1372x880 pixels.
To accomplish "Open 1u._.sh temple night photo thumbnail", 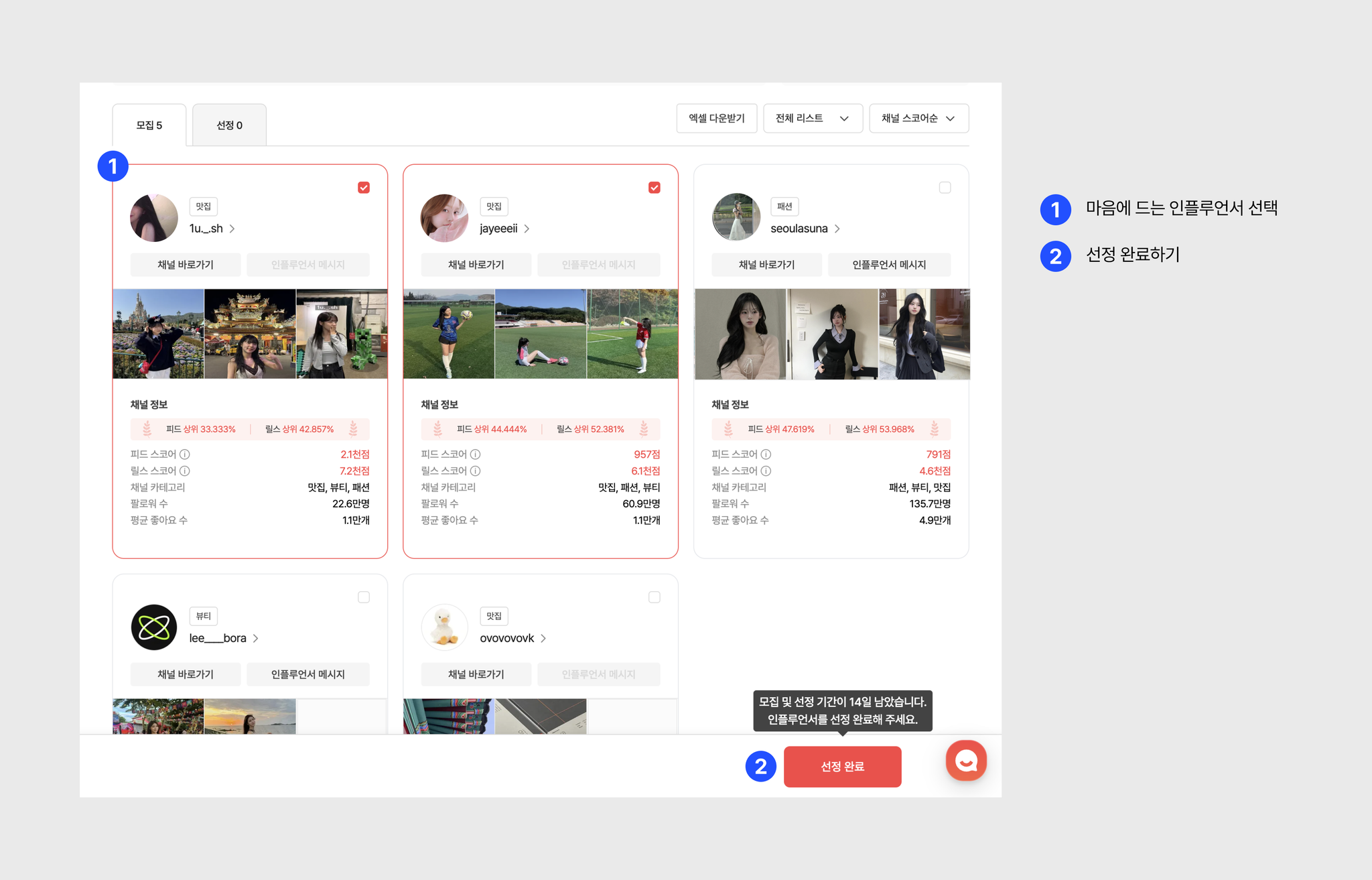I will point(250,334).
